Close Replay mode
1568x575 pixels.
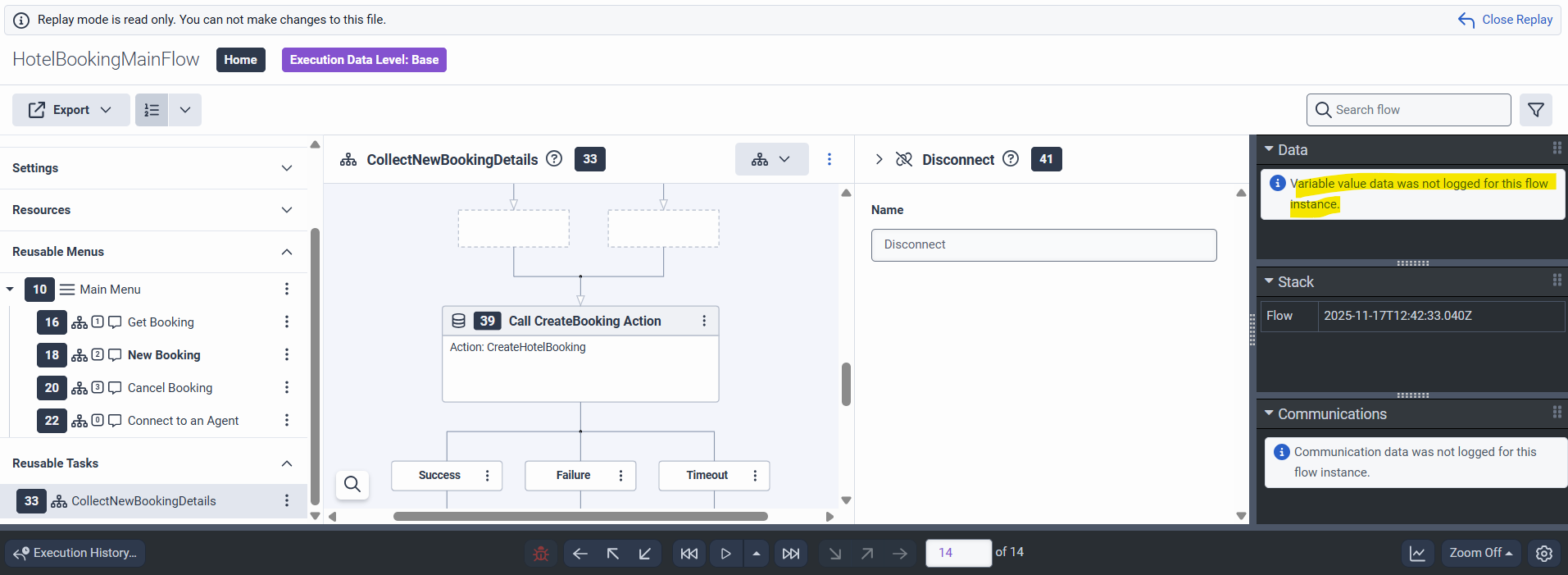click(1505, 20)
